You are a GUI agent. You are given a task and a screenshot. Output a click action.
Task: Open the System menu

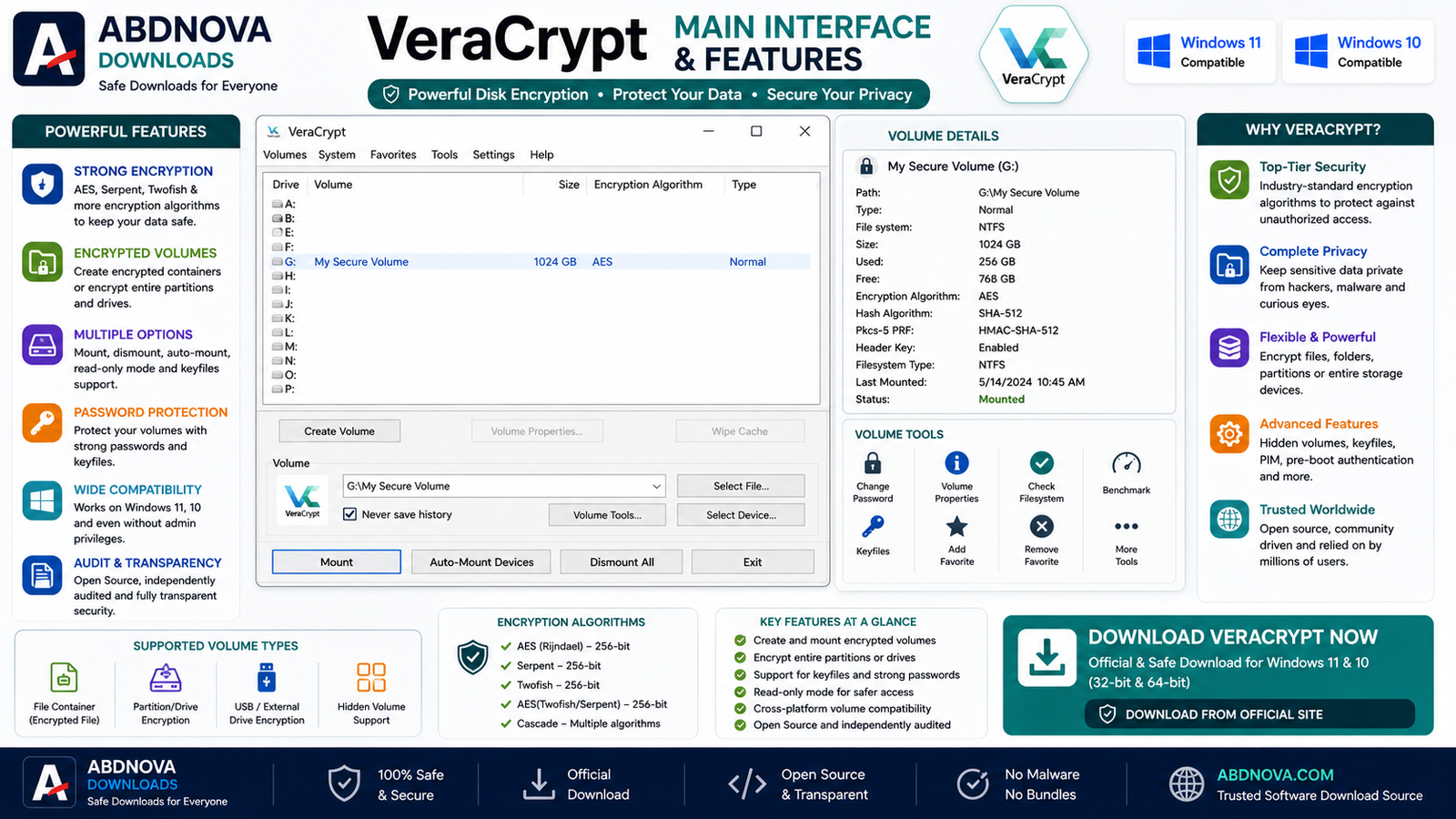(337, 155)
